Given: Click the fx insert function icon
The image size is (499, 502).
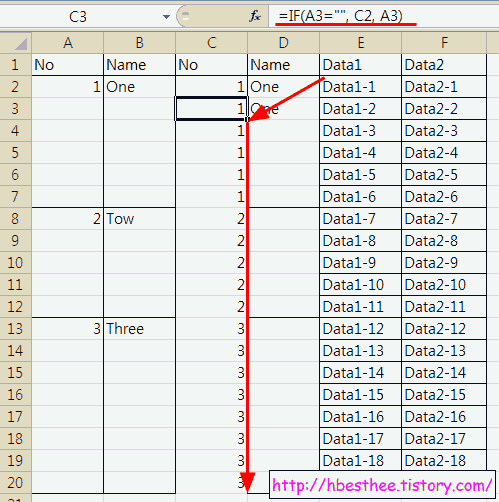Looking at the screenshot, I should coord(255,16).
